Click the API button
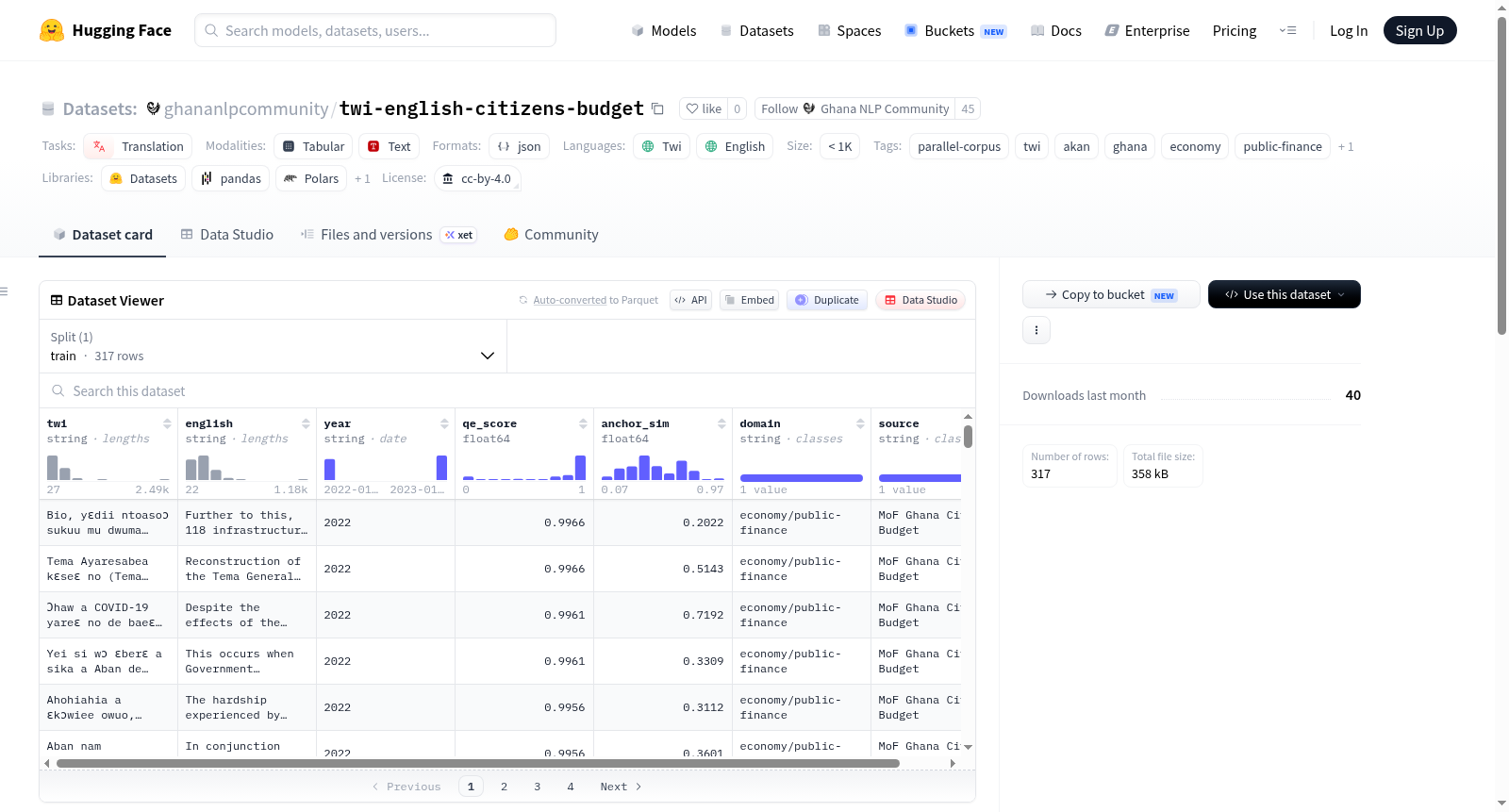1509x812 pixels. coord(690,300)
